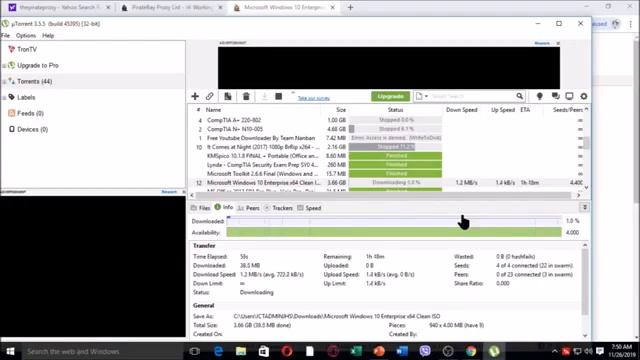Switch to the Trackers tab
640x360 pixels.
coord(278,208)
